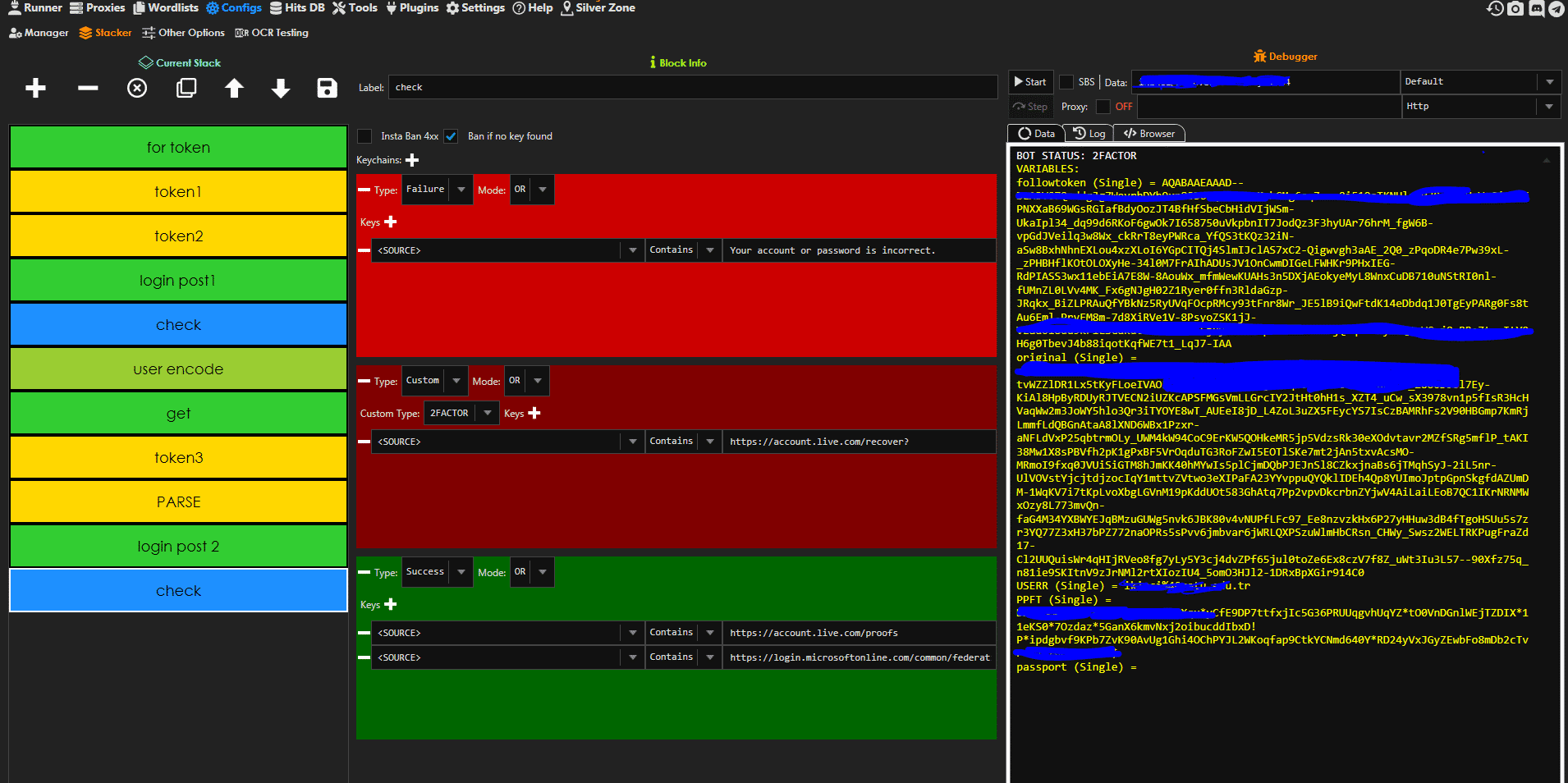Click the clone block icon
This screenshot has width=1568, height=783.
186,89
